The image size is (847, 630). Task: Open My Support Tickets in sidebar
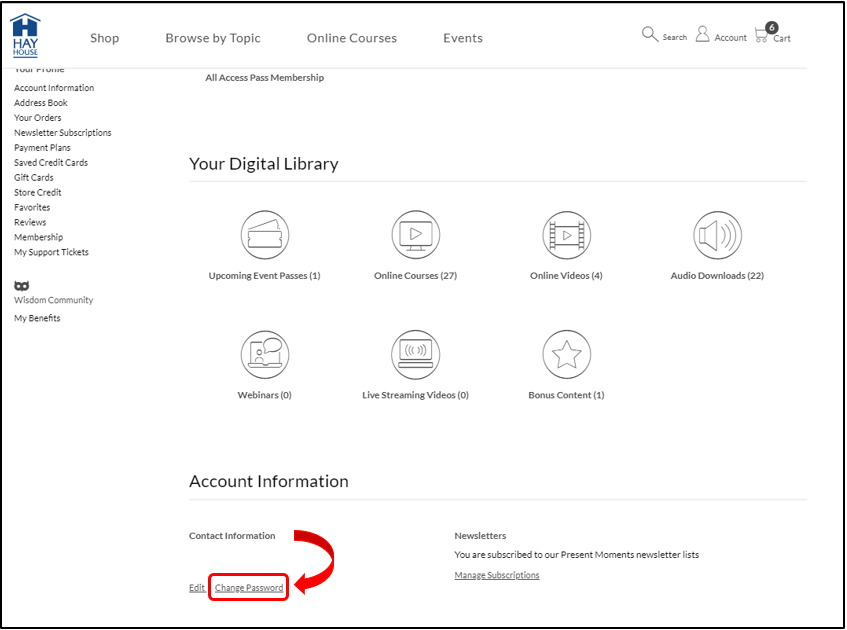[x=51, y=252]
